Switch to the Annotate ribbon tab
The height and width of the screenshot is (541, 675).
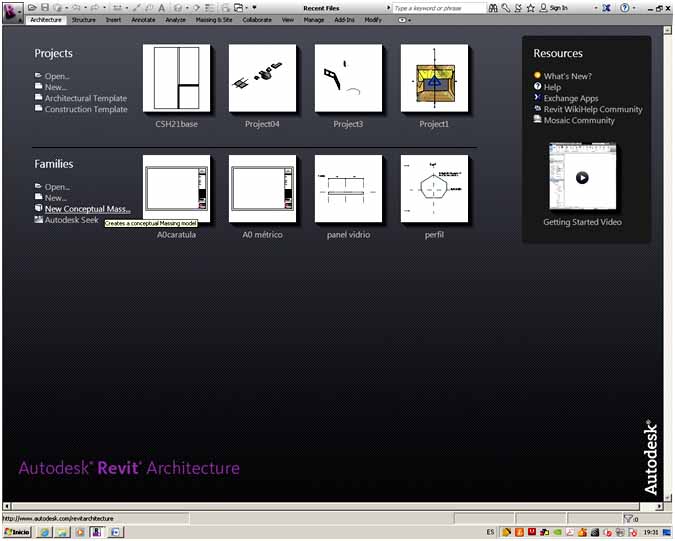(143, 20)
